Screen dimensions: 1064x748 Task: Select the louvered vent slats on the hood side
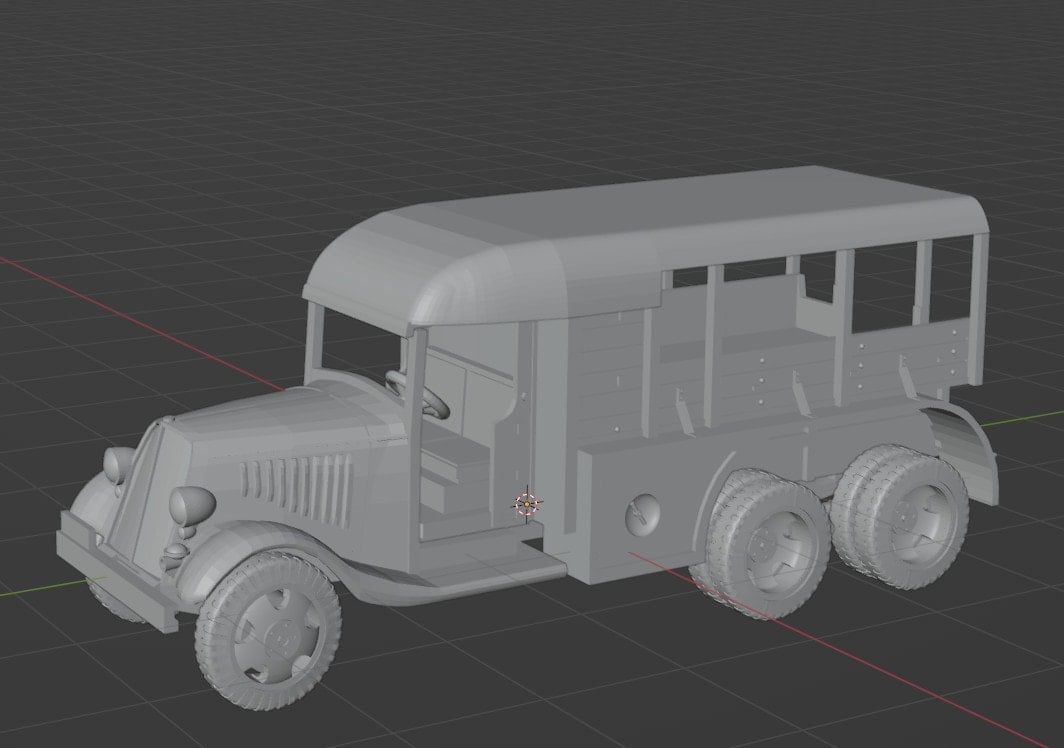297,490
